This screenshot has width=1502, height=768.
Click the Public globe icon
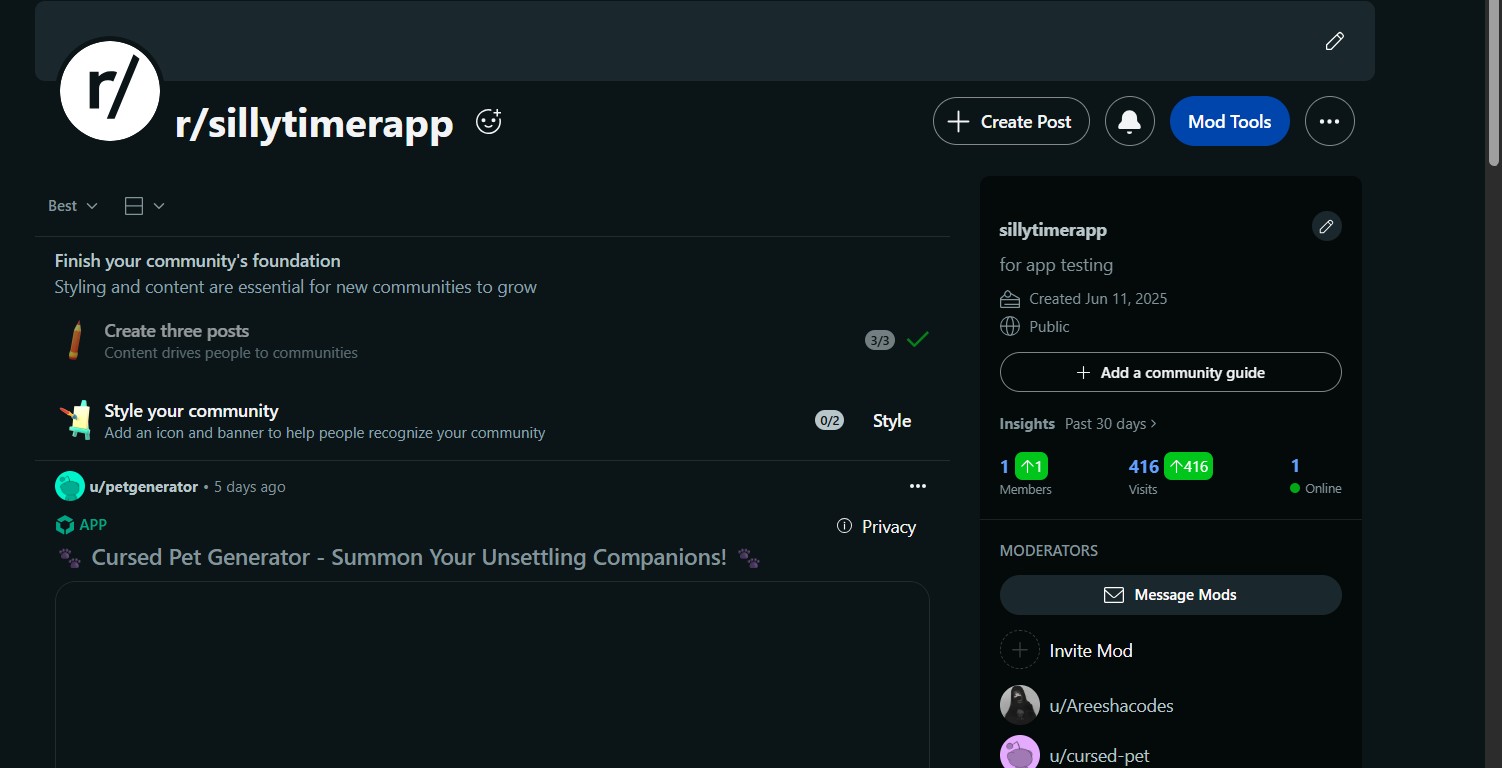(1010, 327)
